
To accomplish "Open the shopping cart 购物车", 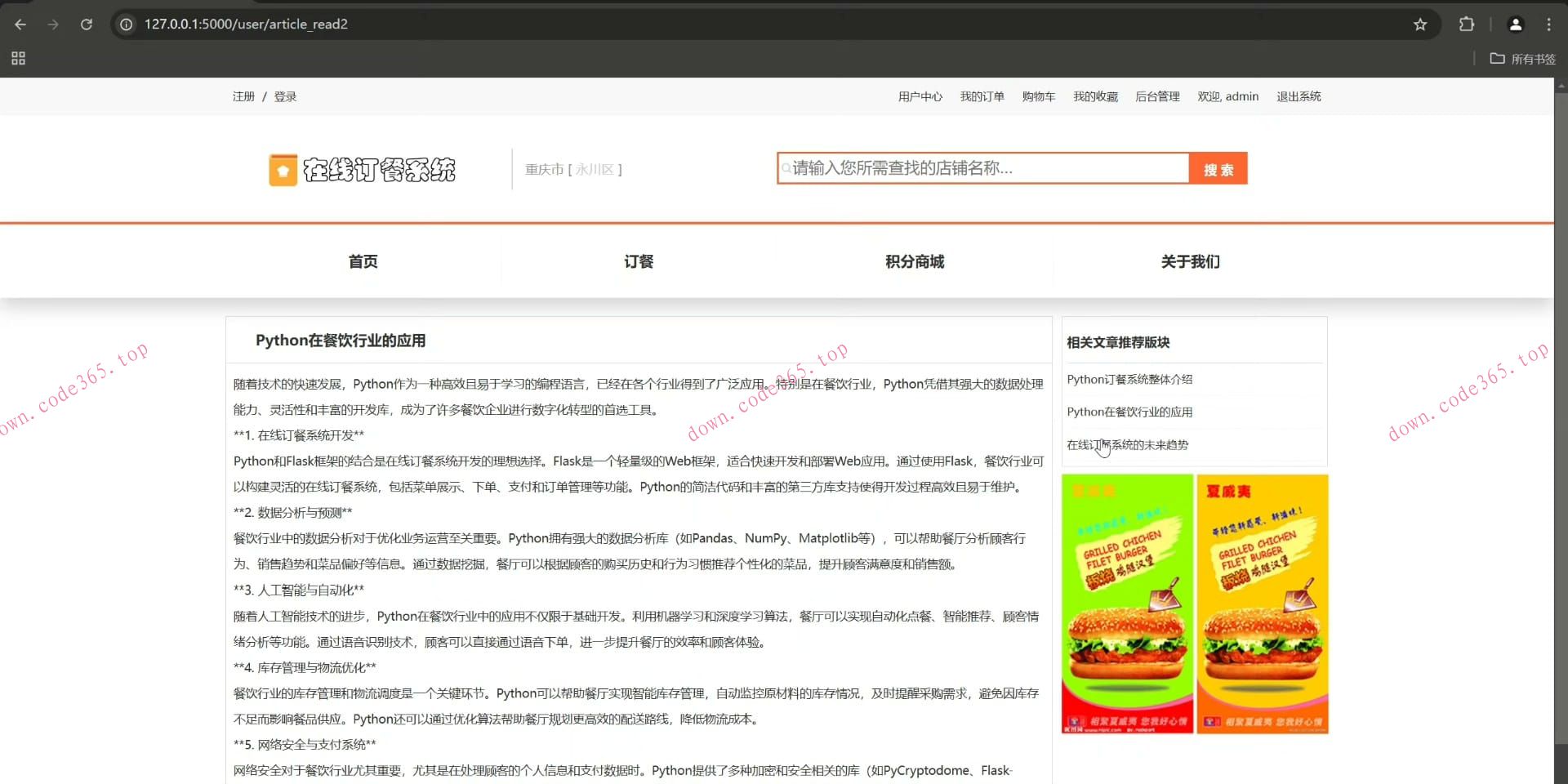I will (1037, 96).
